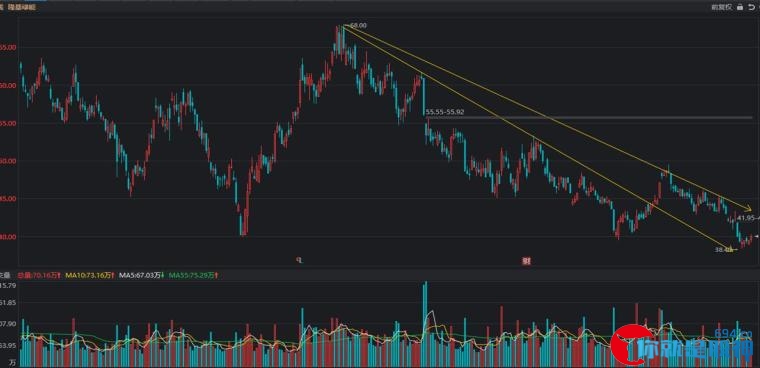Select the gray 55.55-55.92 horizontal level line
This screenshot has width=760, height=368.
pyautogui.click(x=589, y=117)
